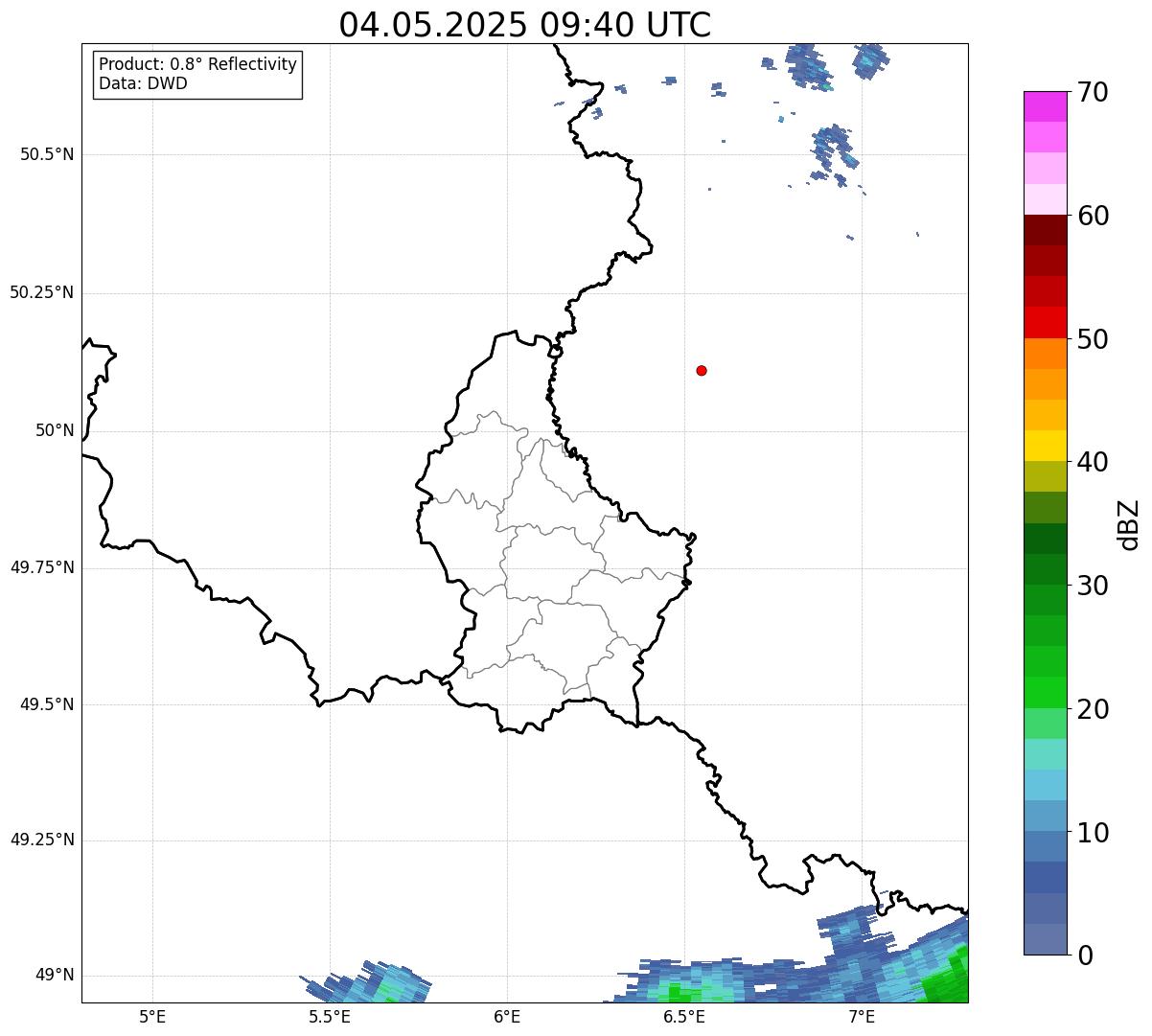Viewport: 1152px width, 1036px height.
Task: Click the 49°N latitude label
Action: coord(55,975)
